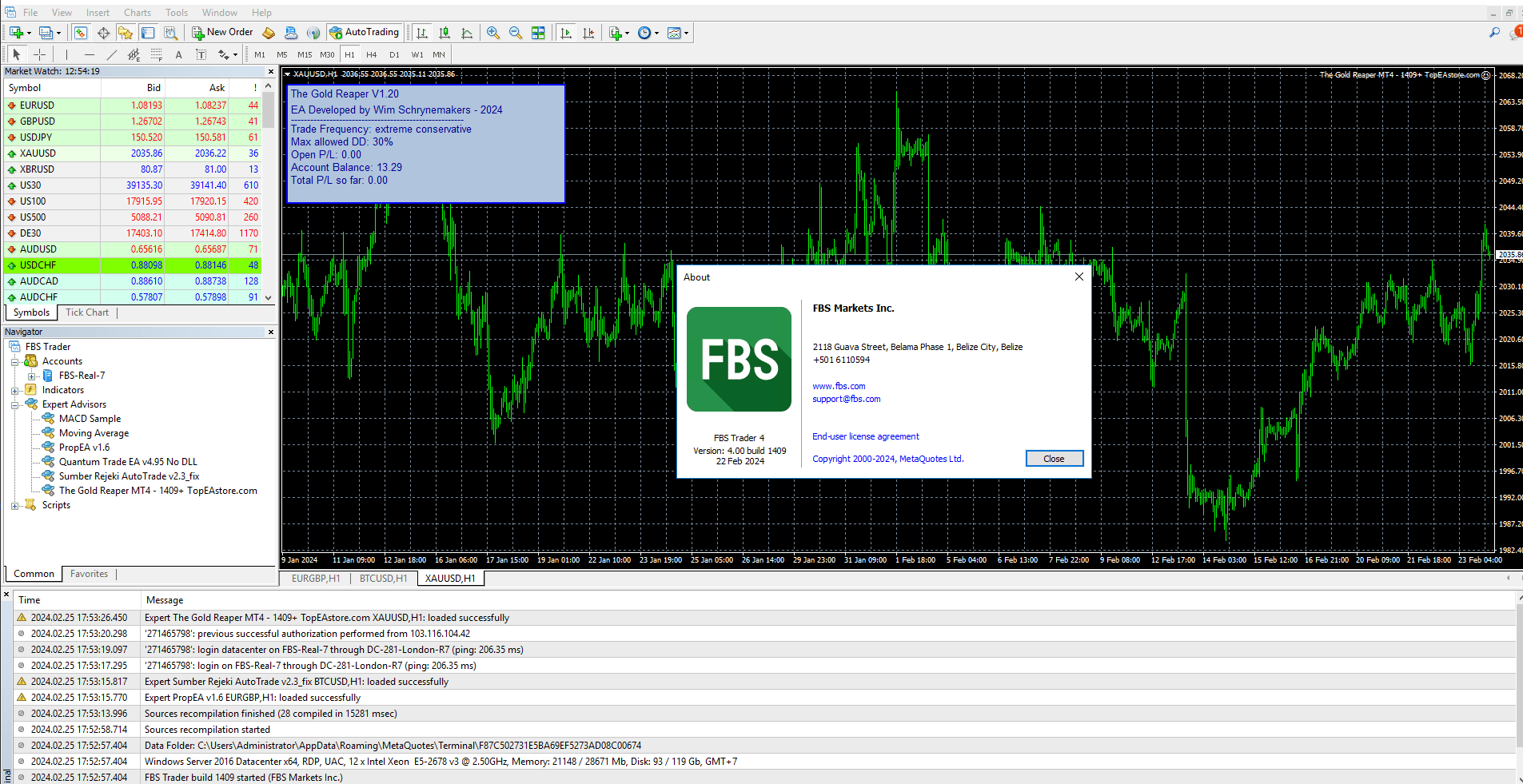
Task: Open the Indicators dropdown arrow
Action: (627, 33)
